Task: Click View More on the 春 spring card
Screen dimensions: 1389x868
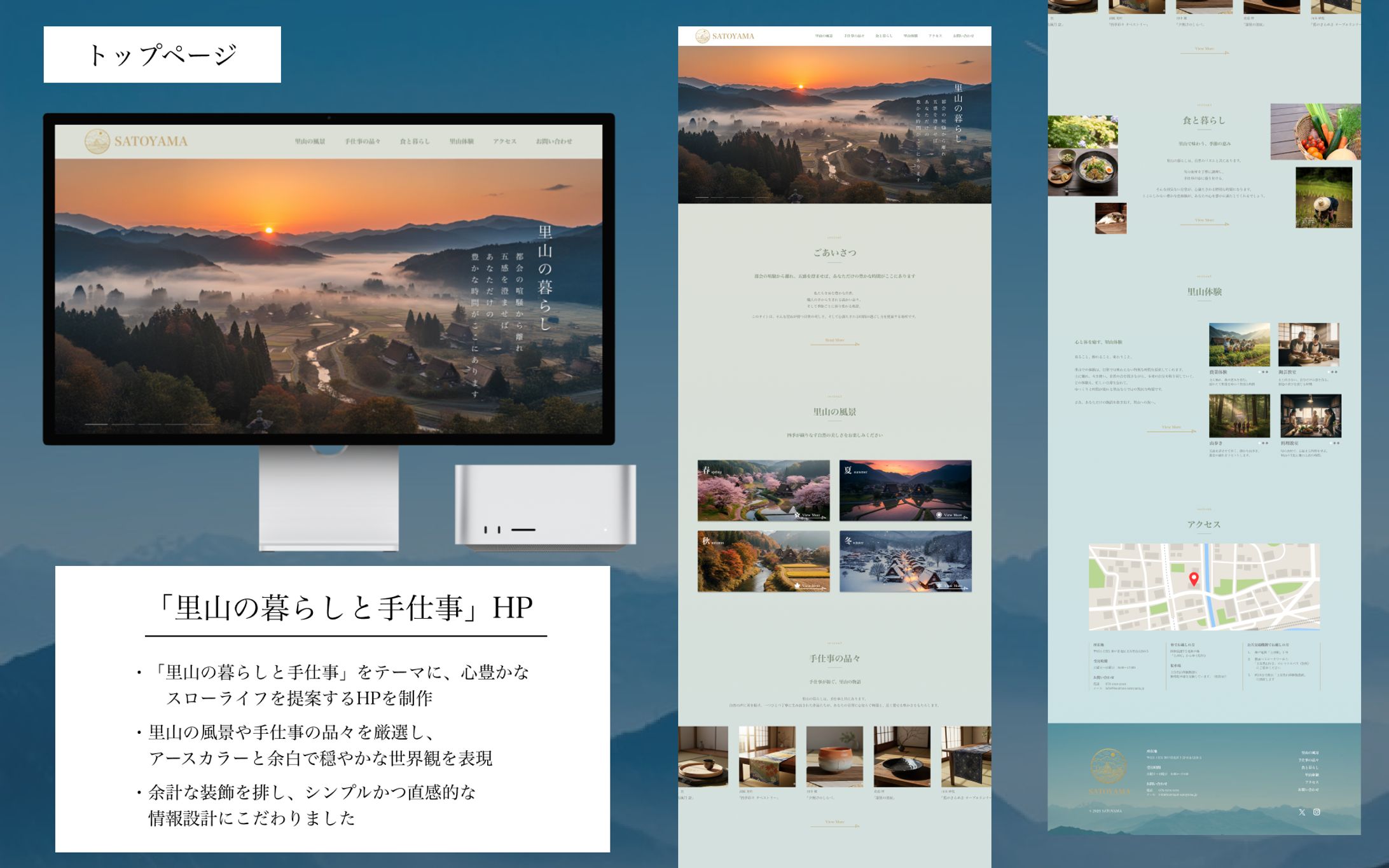Action: (x=811, y=515)
